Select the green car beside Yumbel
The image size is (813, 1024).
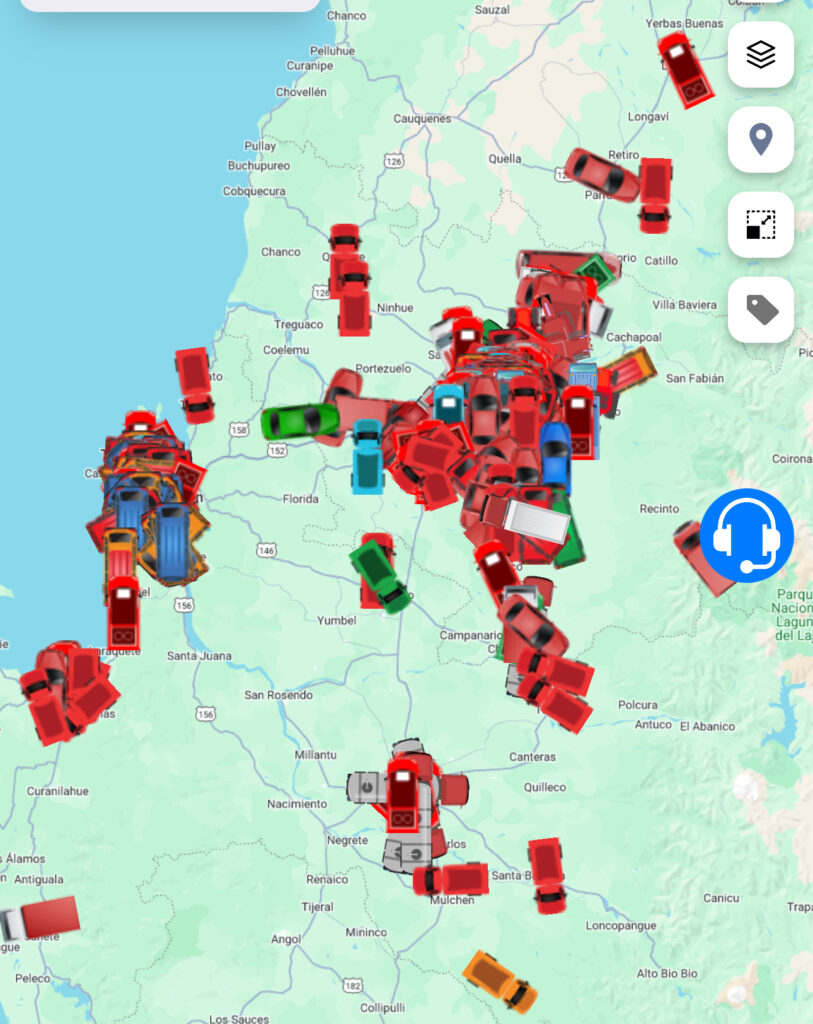tap(380, 575)
